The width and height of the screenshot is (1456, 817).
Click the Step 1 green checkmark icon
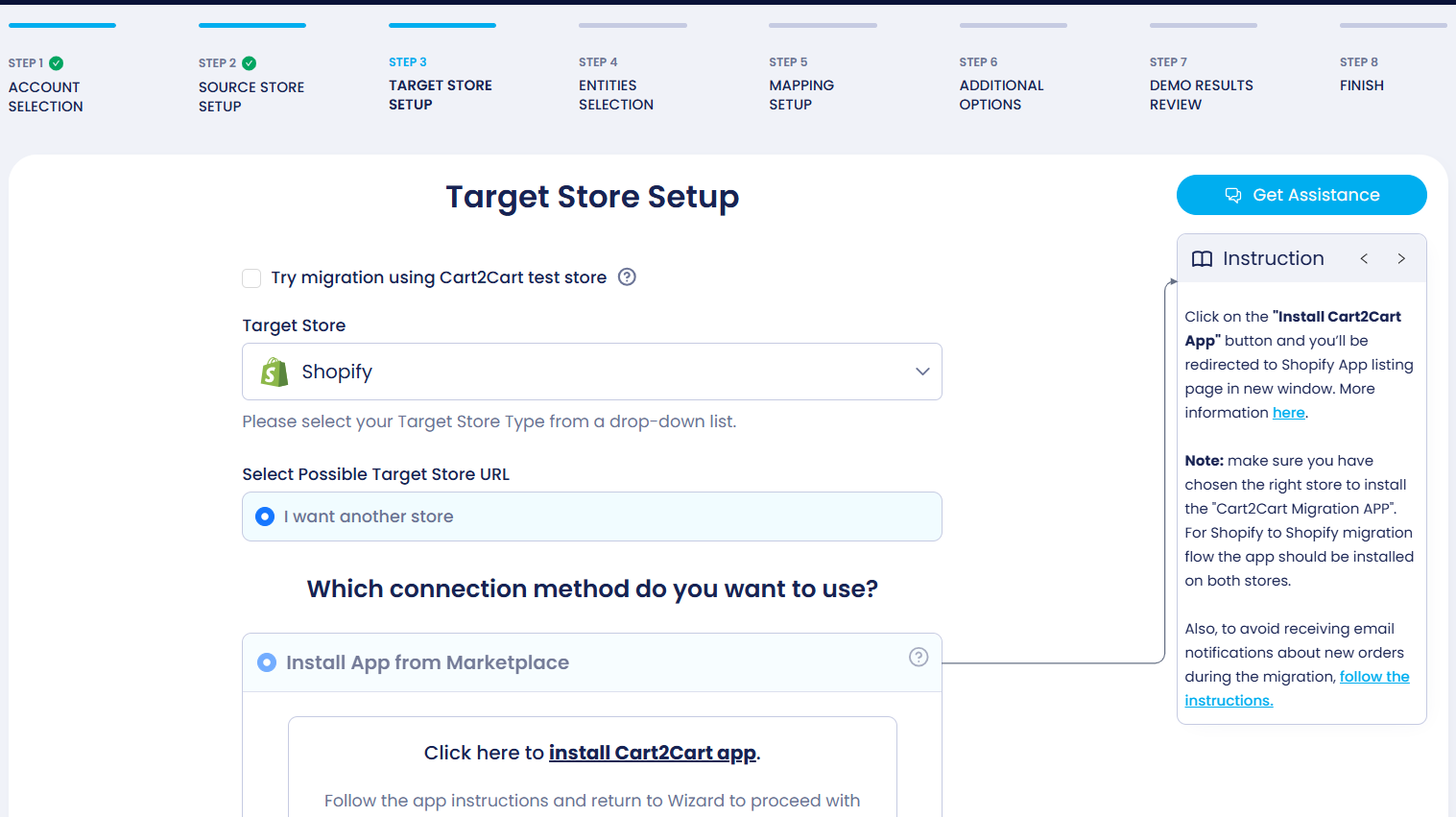coord(57,63)
